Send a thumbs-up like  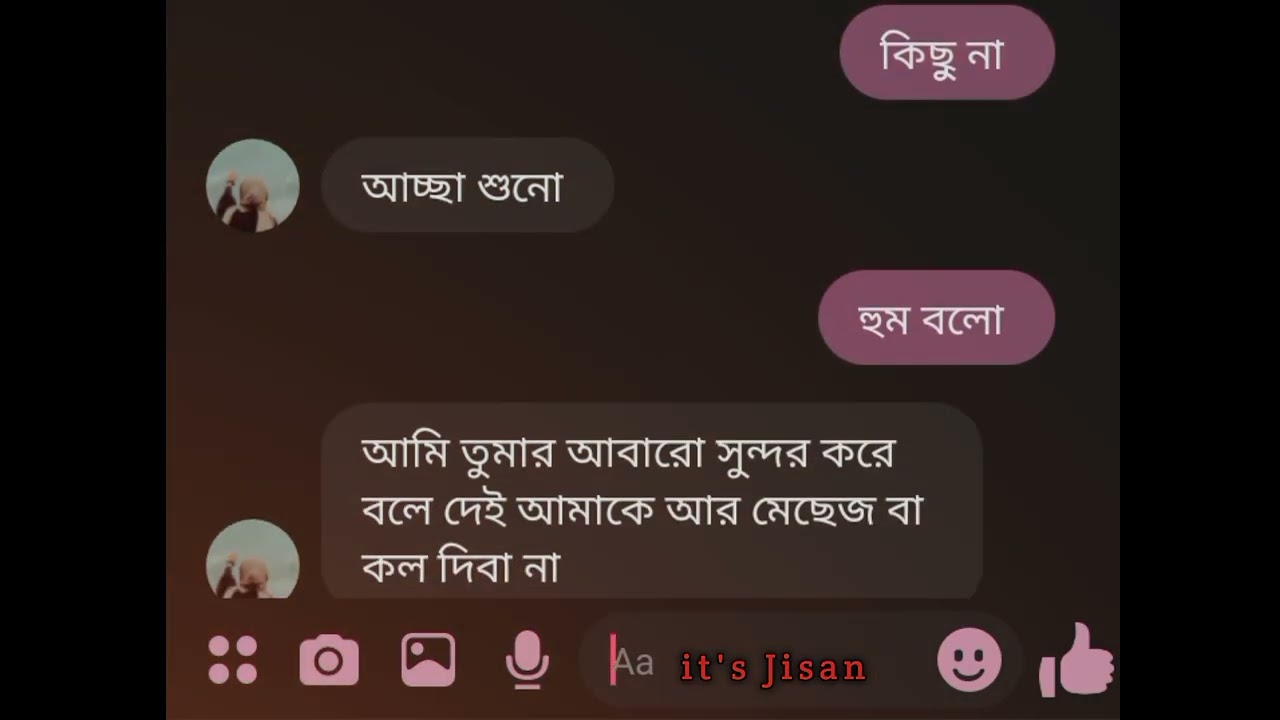(1076, 660)
